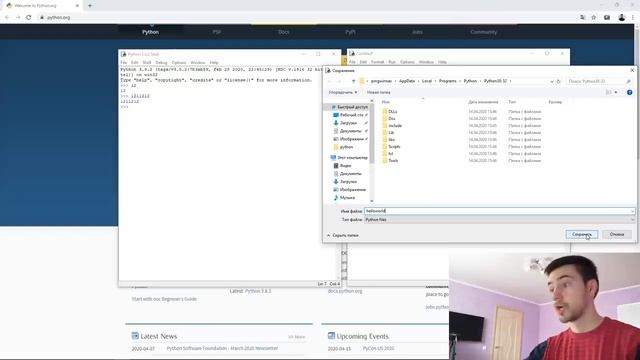Select the tcl folder row
The height and width of the screenshot is (360, 640).
463,153
